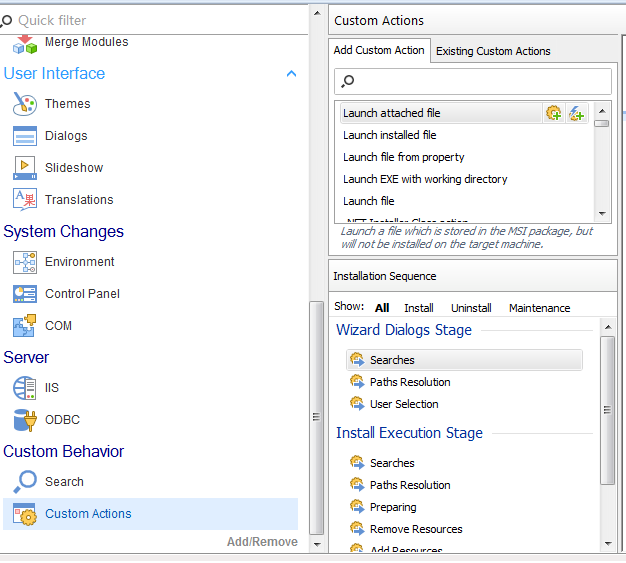Open the Slideshow page icon
Screen dimensions: 626x563
25,168
